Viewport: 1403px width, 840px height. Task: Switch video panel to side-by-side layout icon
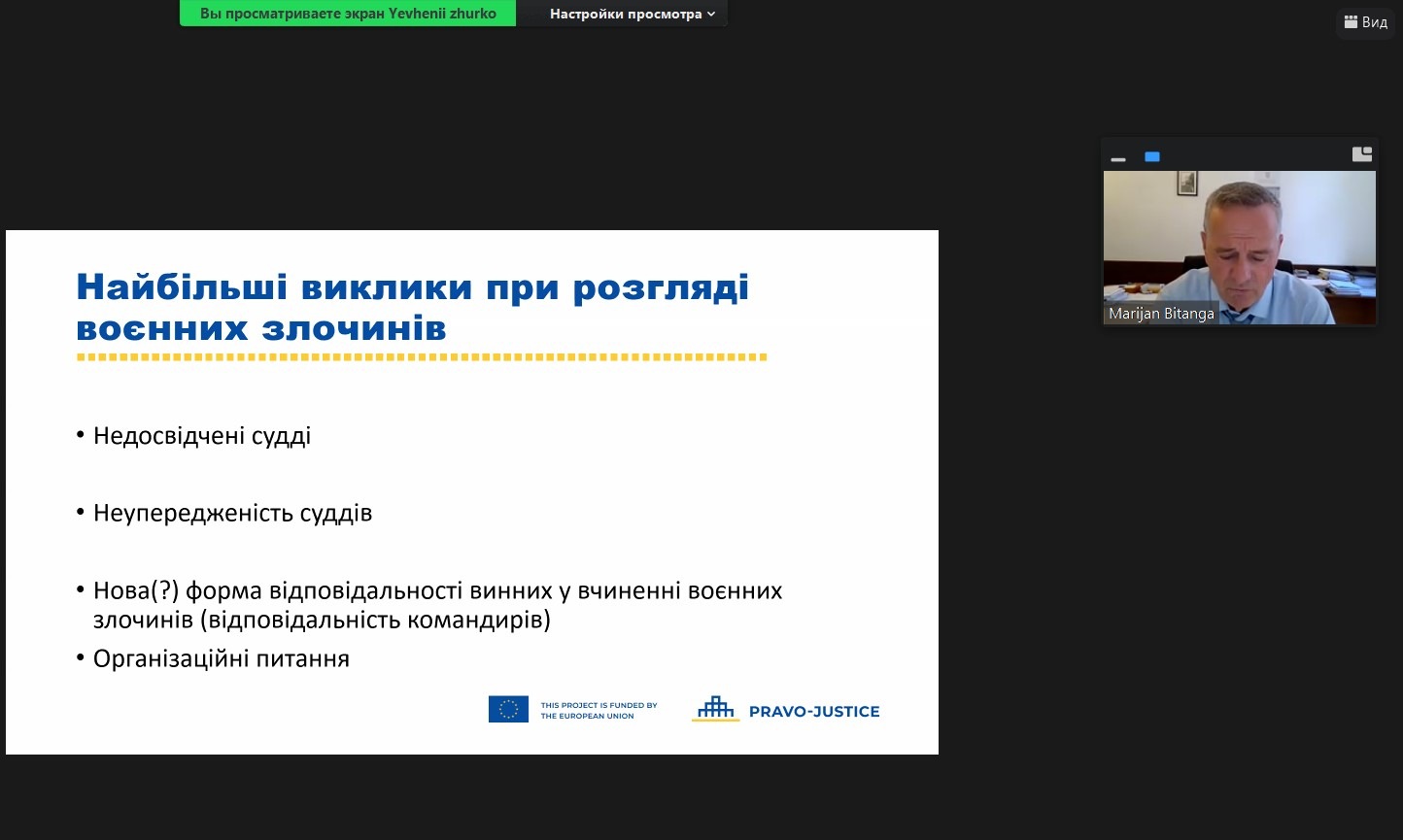click(x=1361, y=153)
